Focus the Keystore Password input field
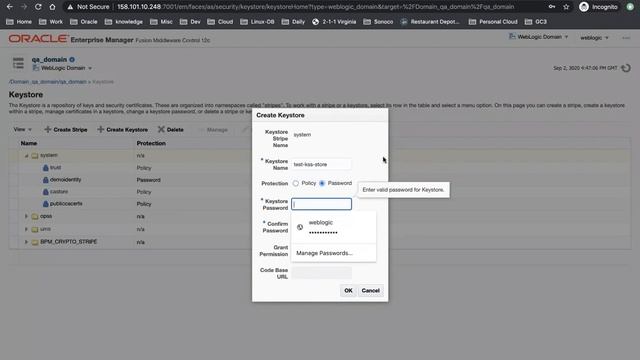640x360 pixels. coord(321,204)
